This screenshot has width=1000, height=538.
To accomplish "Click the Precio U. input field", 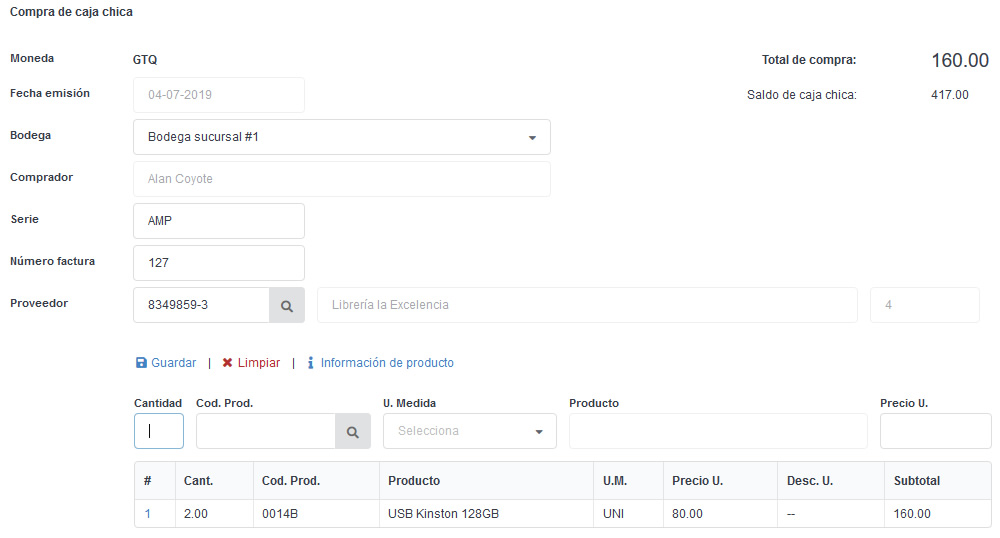I will [x=935, y=431].
